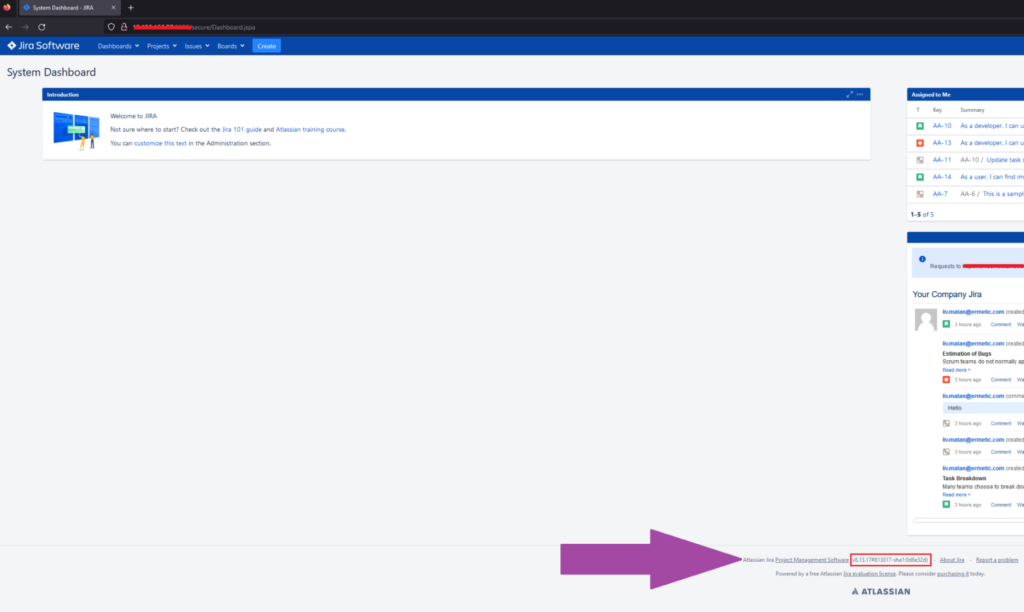Click the Estimation of Bugs title
1024x612 pixels.
pyautogui.click(x=967, y=353)
